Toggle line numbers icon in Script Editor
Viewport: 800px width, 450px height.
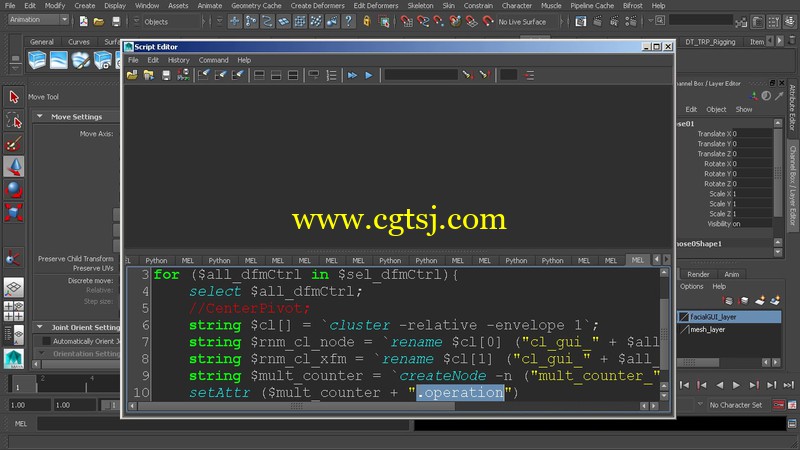[331, 76]
